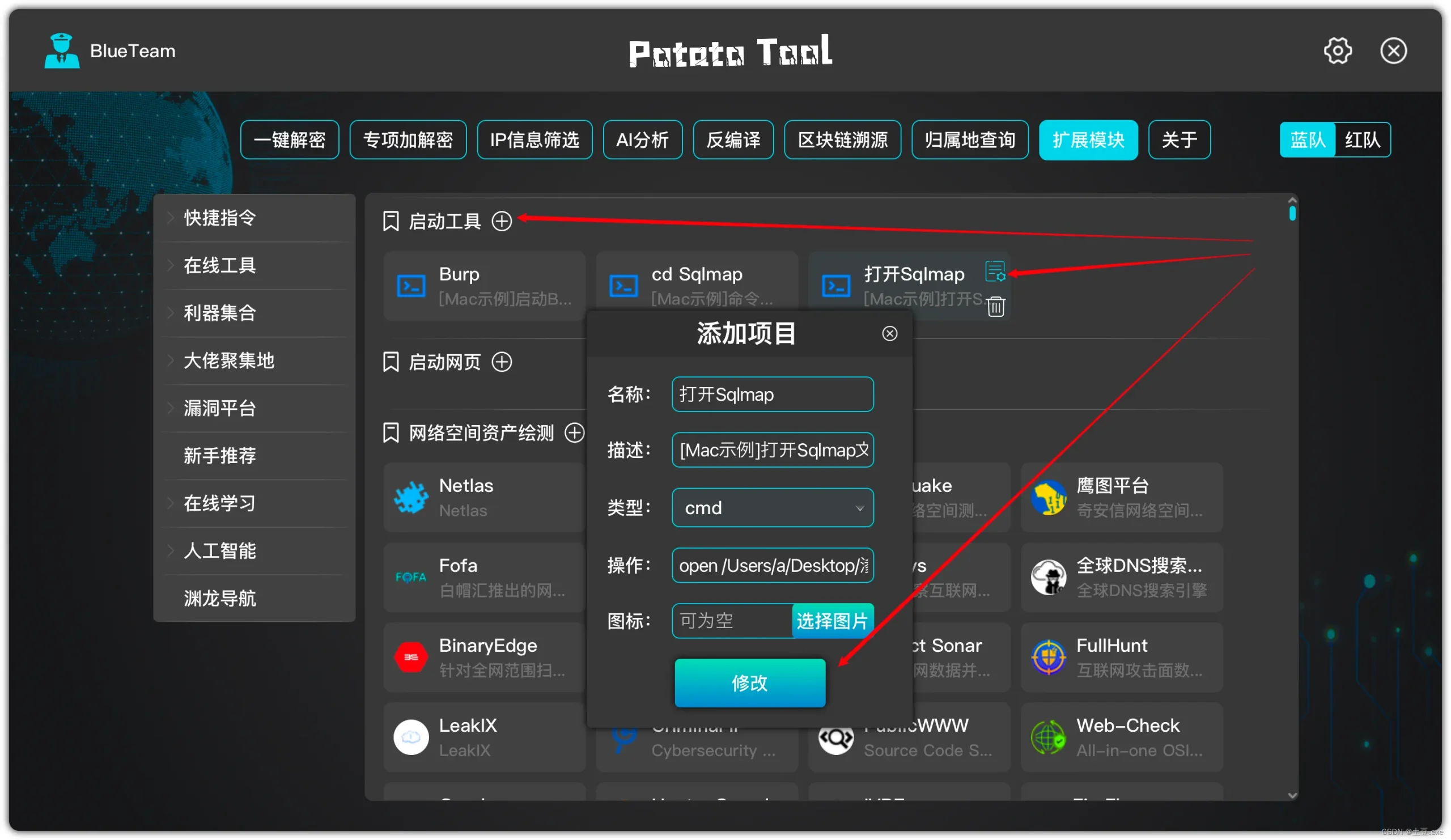Screen dimensions: 1451x840
Task: Open the settings gear icon
Action: pos(1337,51)
